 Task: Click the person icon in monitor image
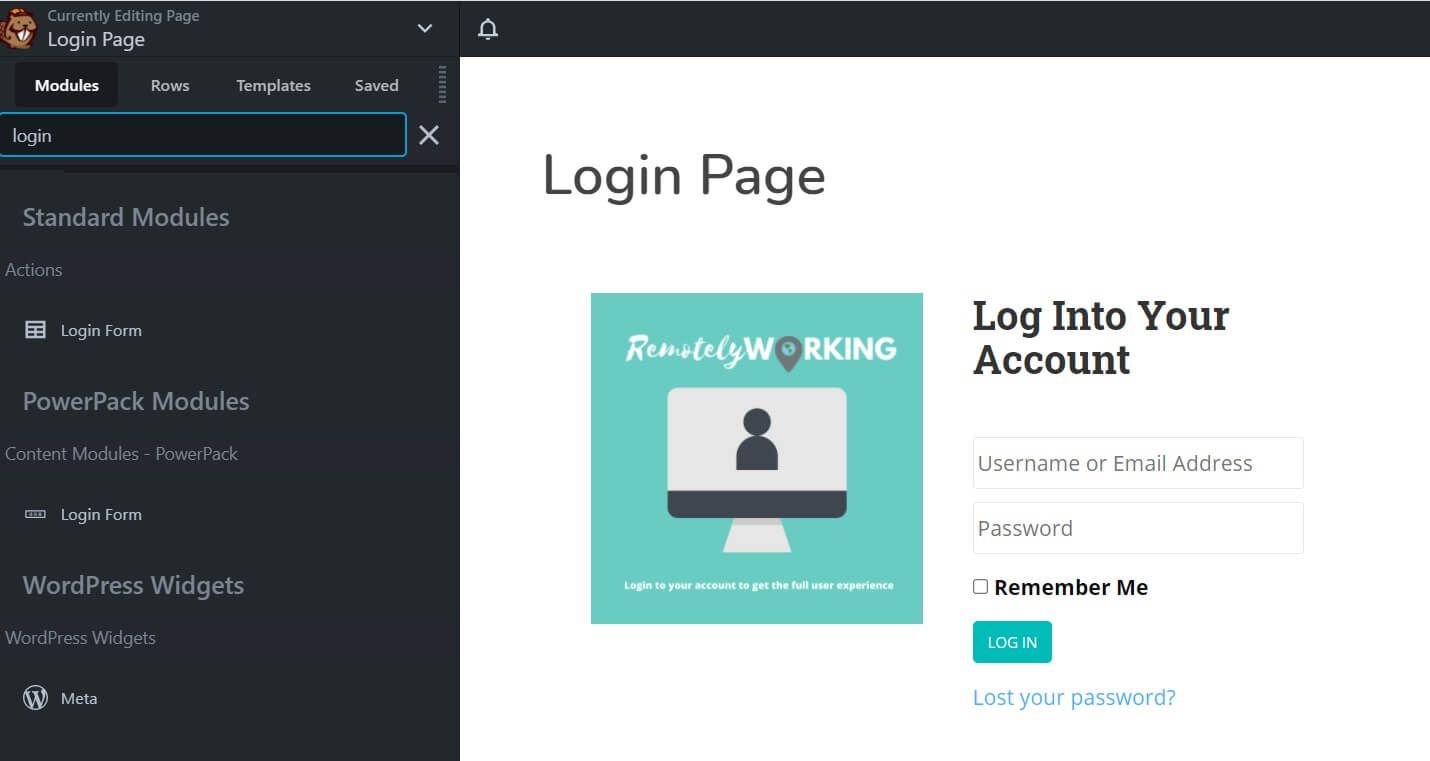click(757, 439)
